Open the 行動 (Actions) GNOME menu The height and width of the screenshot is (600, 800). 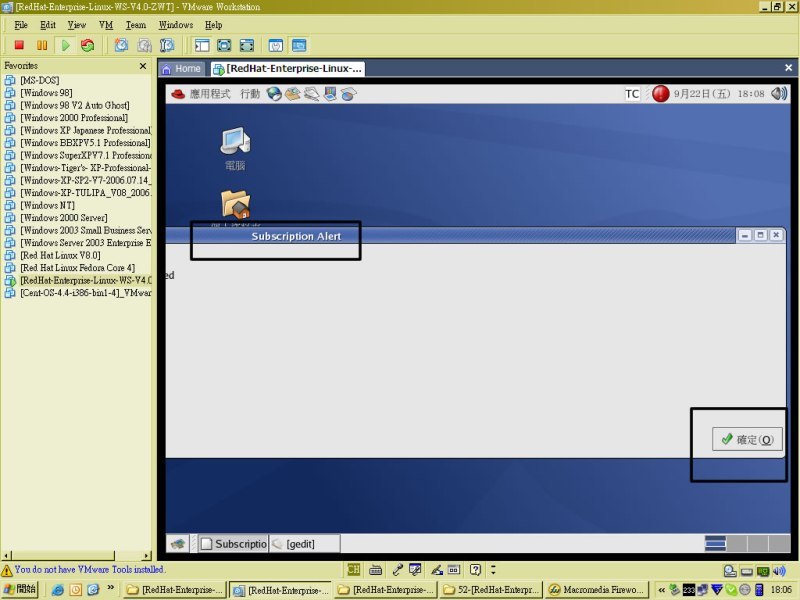pos(250,94)
